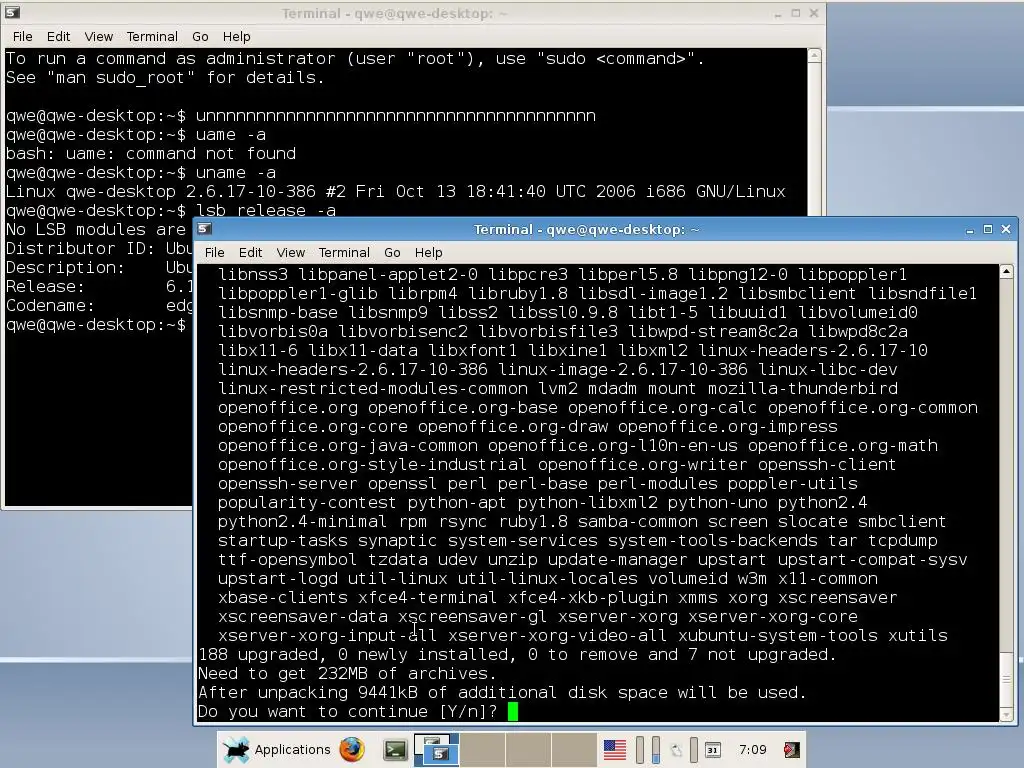Switch to the second workspace in pager

tap(482, 749)
